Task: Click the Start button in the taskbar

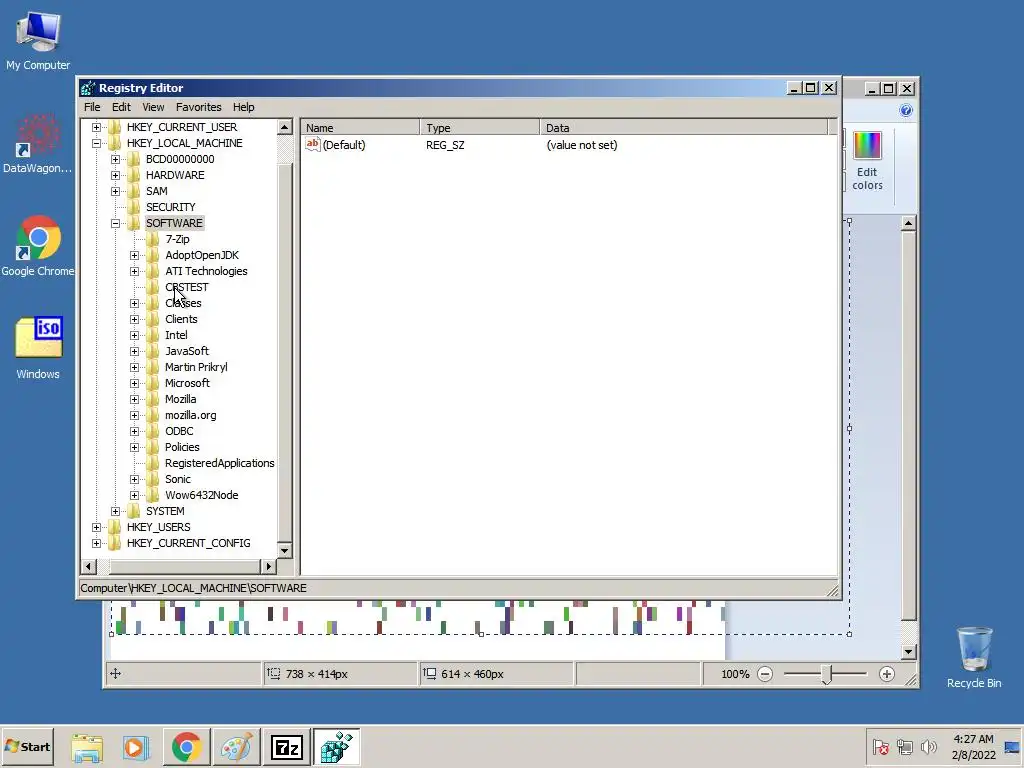Action: tap(27, 746)
